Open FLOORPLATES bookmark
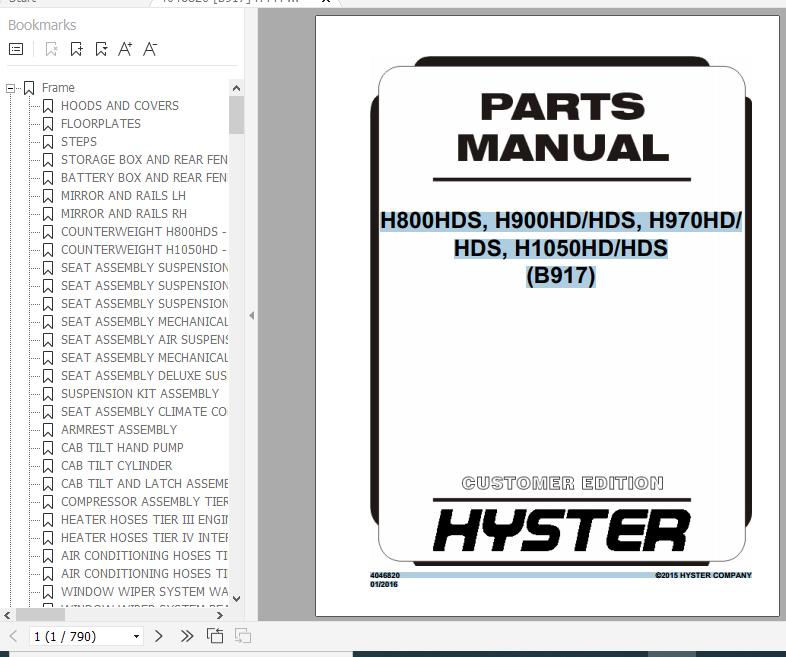 coord(101,124)
